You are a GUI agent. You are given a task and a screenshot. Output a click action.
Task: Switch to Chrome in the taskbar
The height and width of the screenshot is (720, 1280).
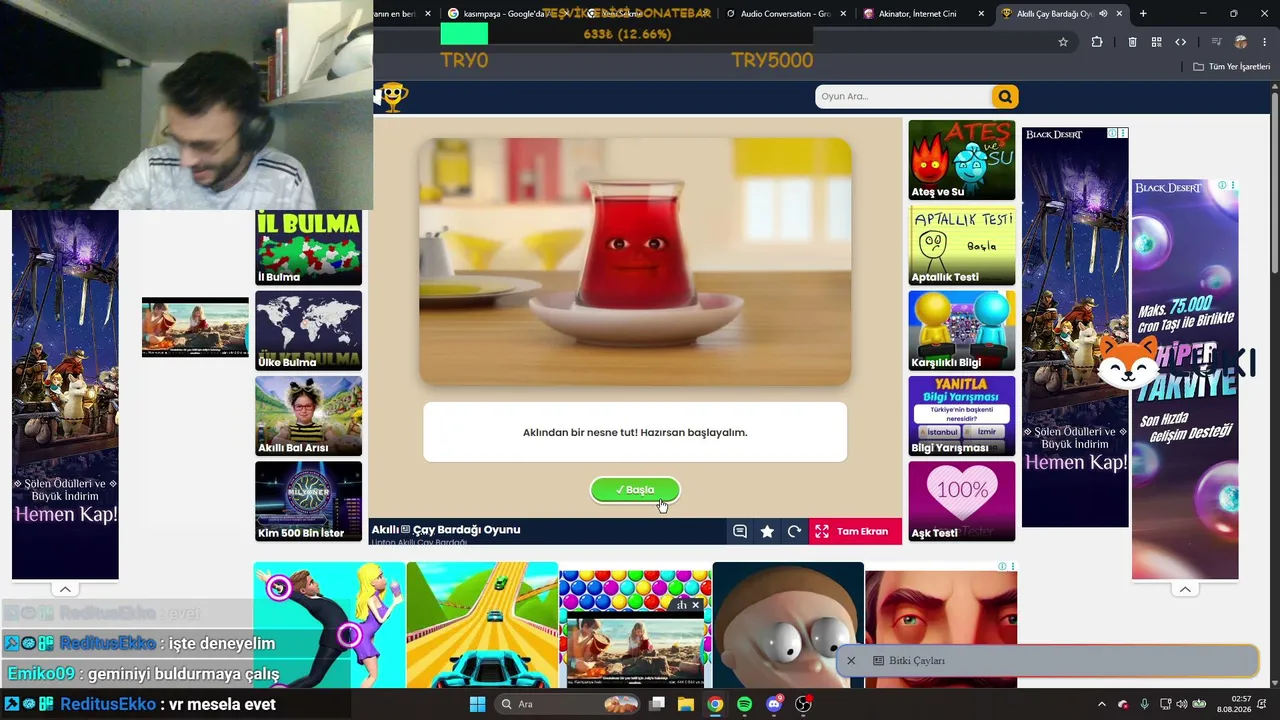[x=715, y=704]
